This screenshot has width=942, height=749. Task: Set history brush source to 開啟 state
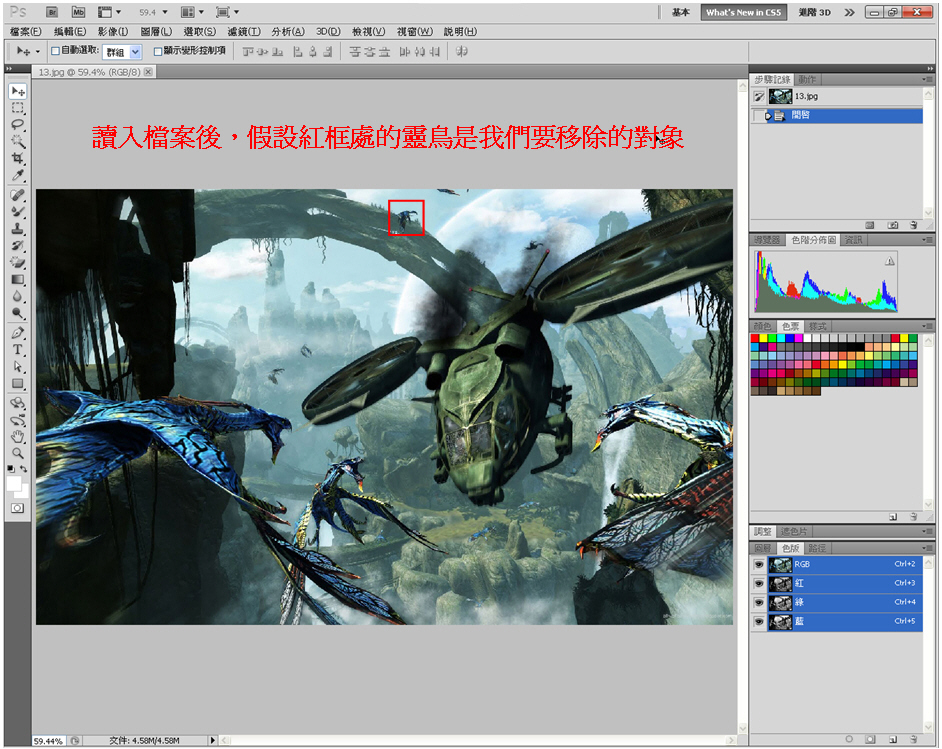point(759,115)
